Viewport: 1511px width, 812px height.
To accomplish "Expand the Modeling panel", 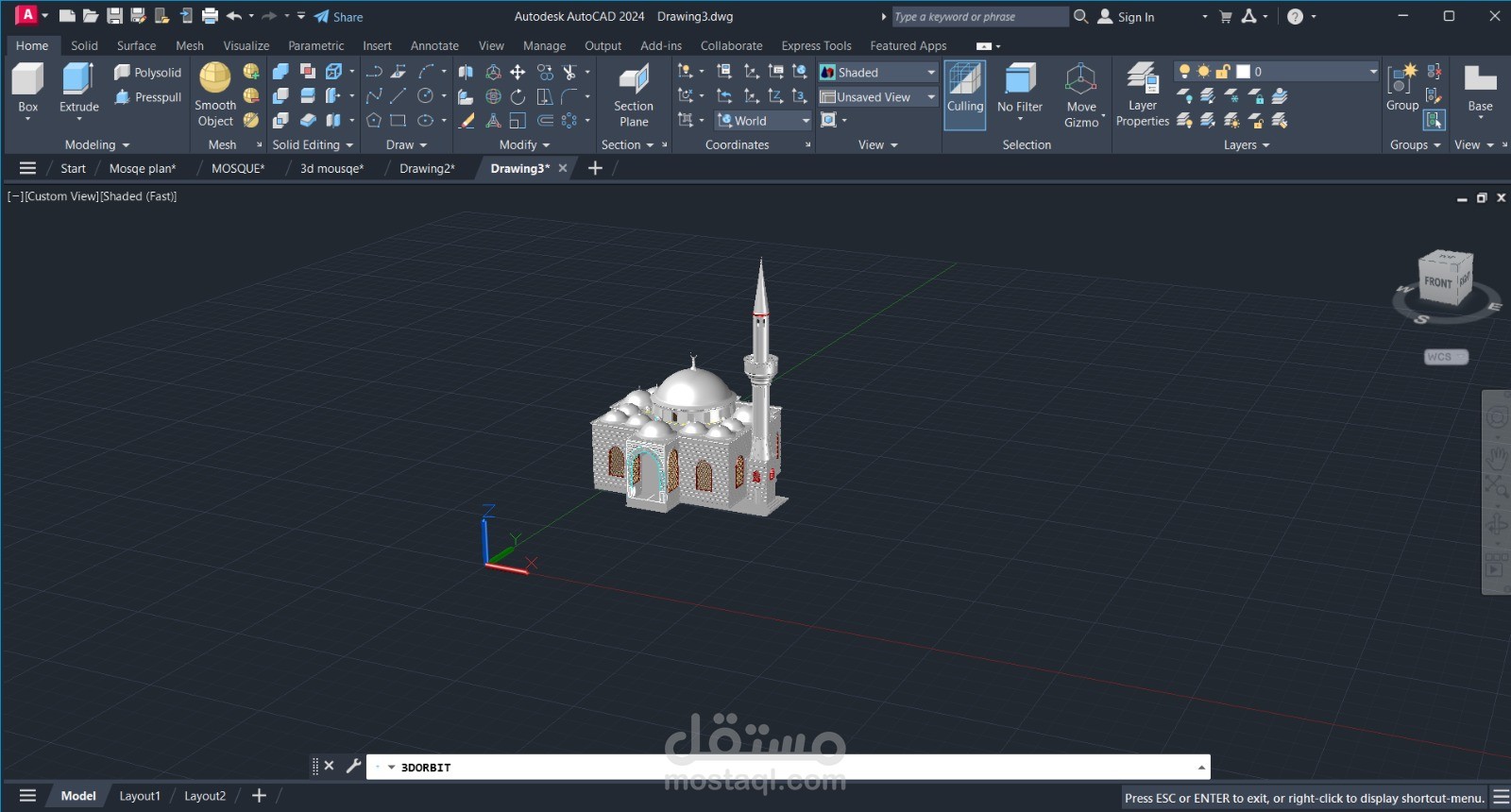I will (x=97, y=144).
